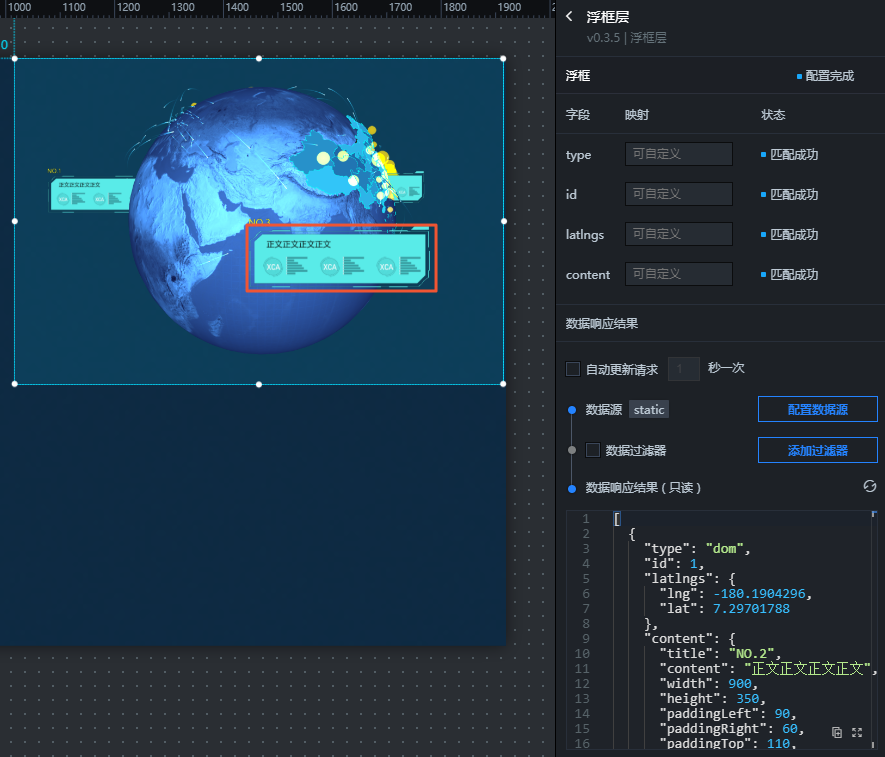Select the NO.1 floating popup card on the left

coord(91,194)
